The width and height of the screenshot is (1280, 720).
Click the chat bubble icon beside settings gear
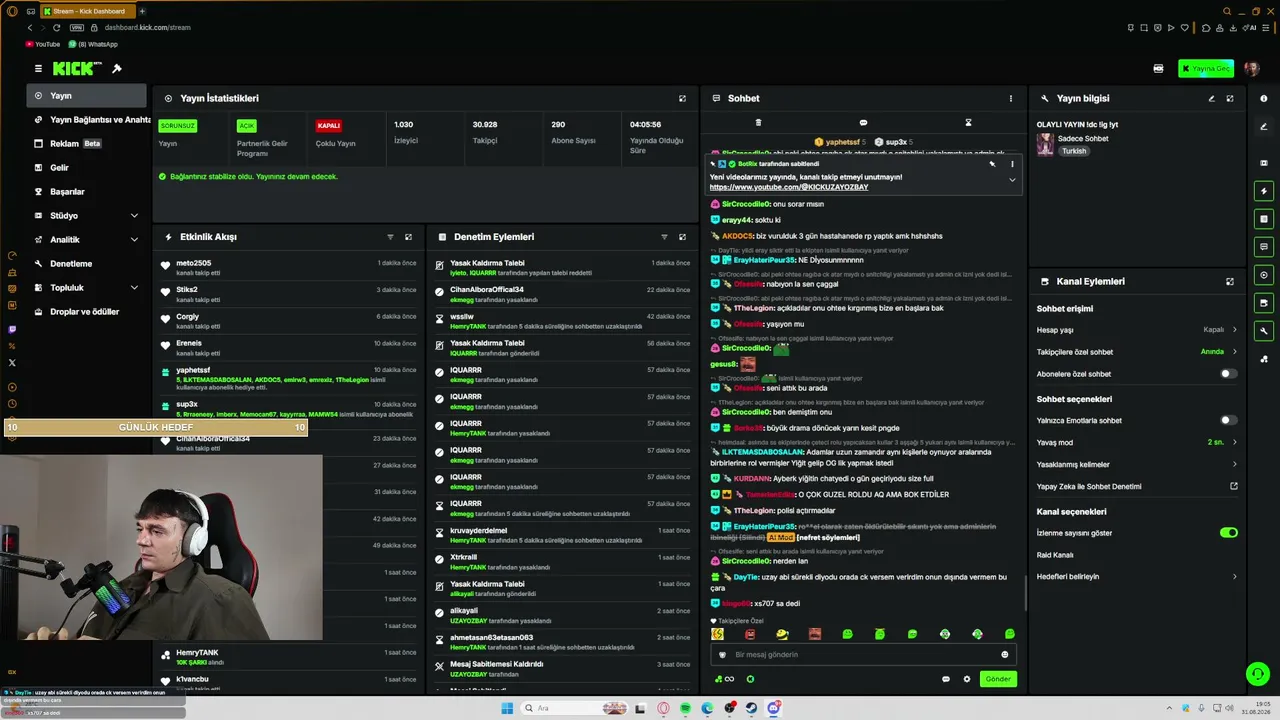click(x=946, y=679)
